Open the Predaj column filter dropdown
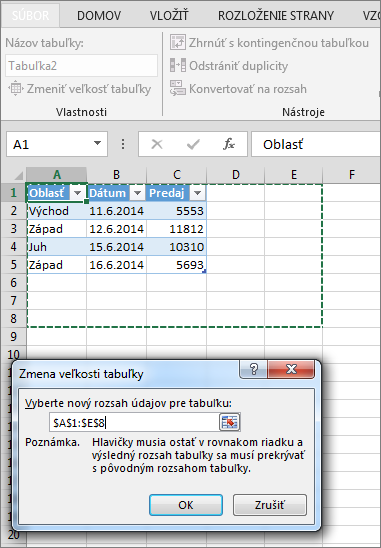The image size is (381, 548). [x=197, y=193]
